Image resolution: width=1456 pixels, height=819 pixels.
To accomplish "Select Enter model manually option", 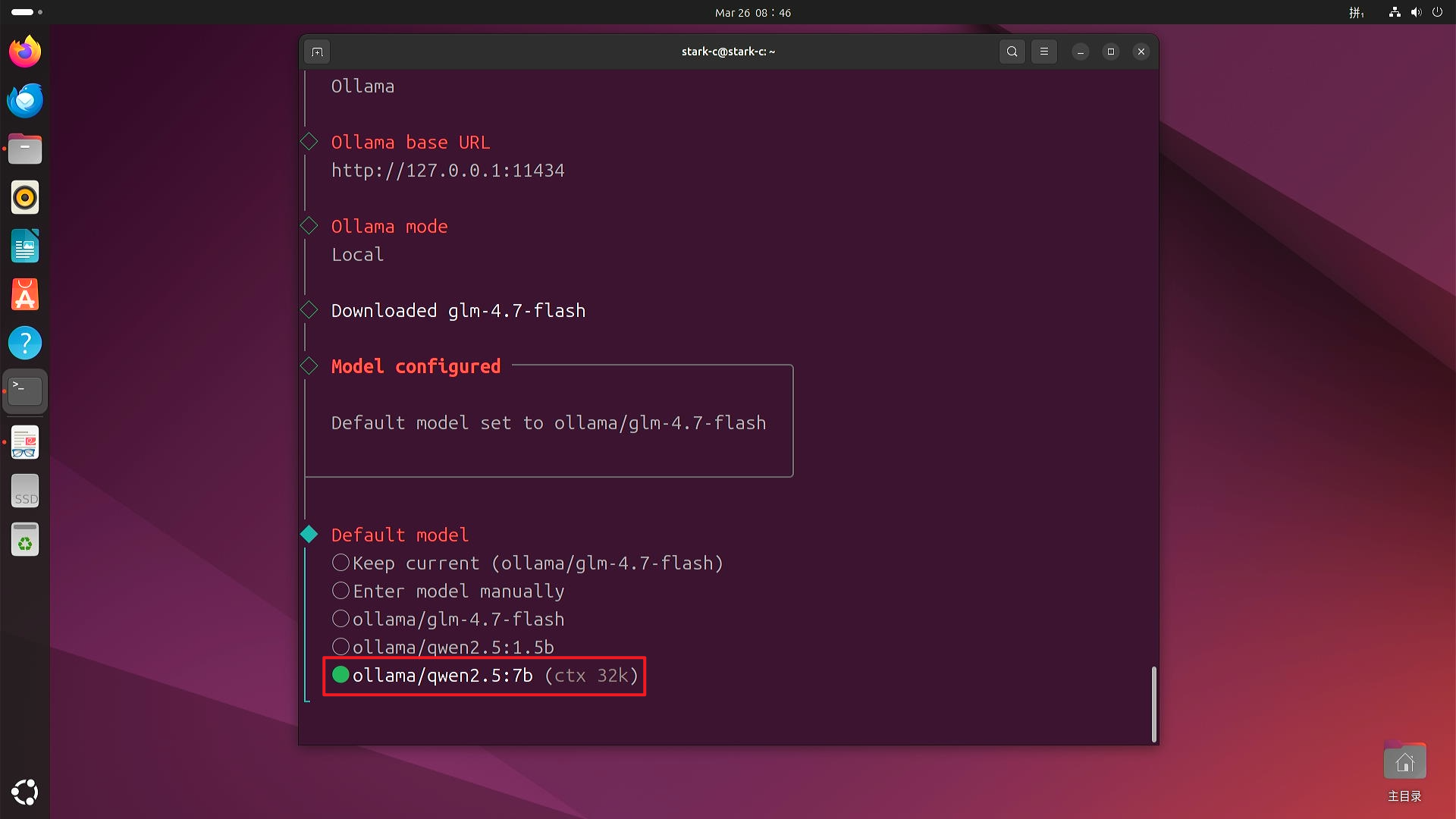I will [x=340, y=591].
